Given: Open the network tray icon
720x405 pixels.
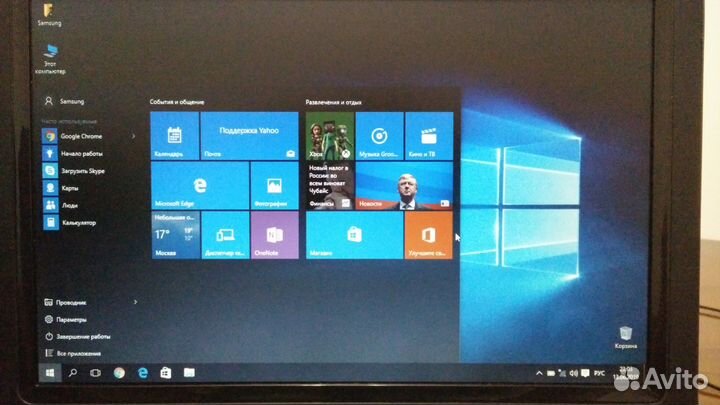Looking at the screenshot, I should pyautogui.click(x=562, y=373).
